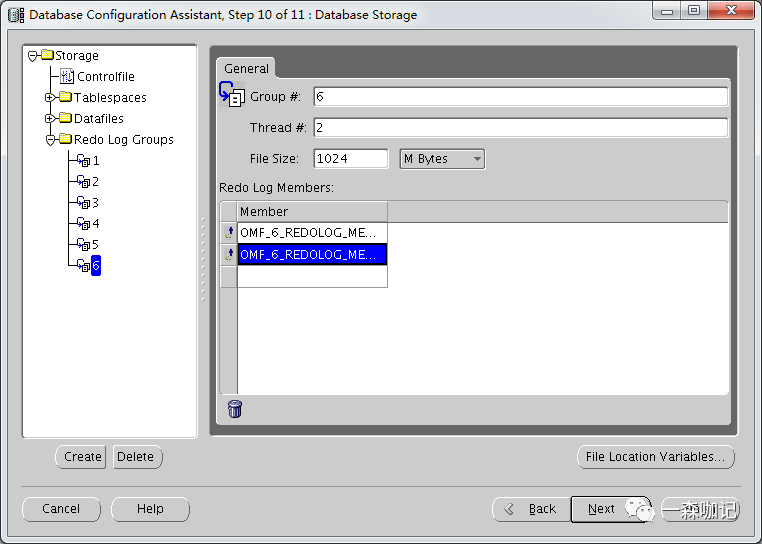Collapse the Storage tree node
762x544 pixels.
point(33,56)
